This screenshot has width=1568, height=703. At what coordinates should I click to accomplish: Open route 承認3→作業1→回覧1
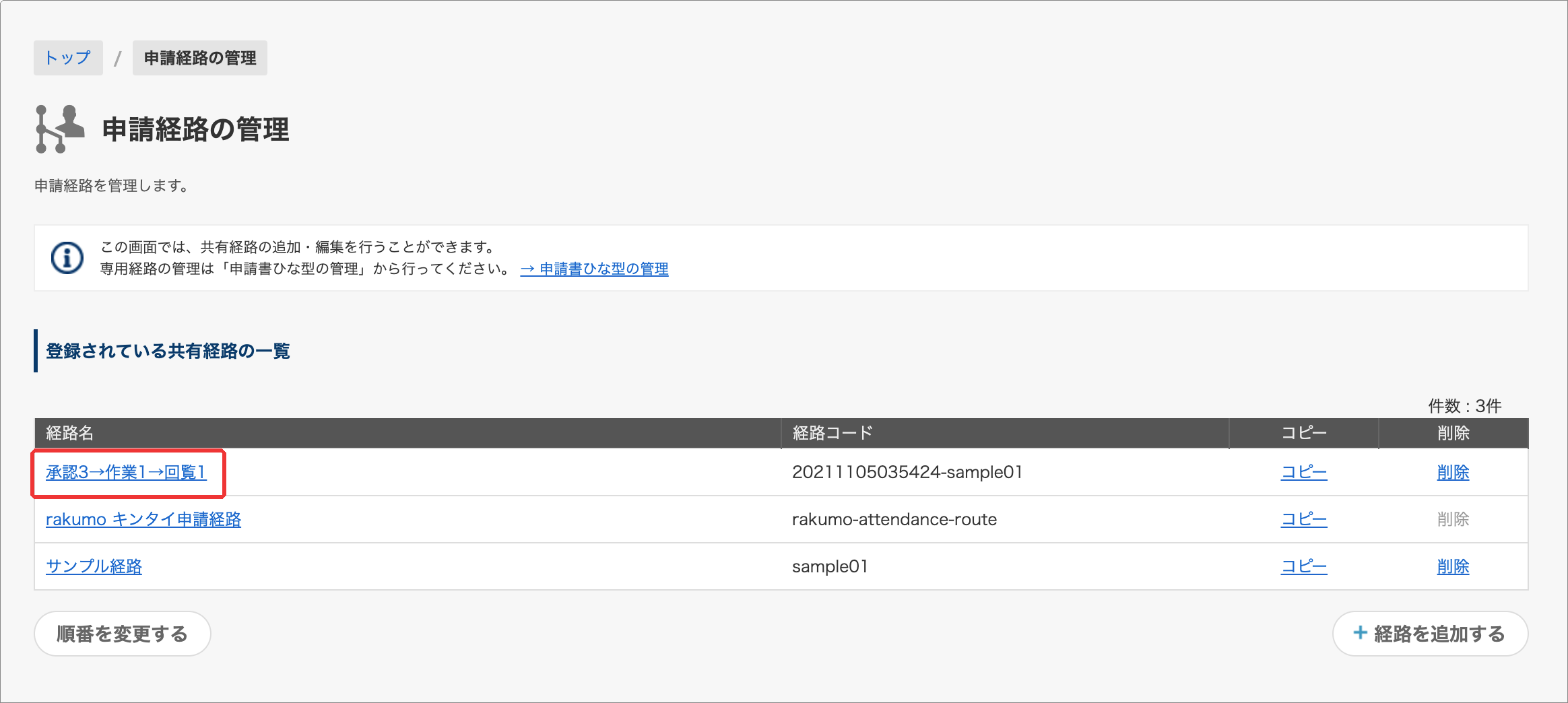coord(126,472)
